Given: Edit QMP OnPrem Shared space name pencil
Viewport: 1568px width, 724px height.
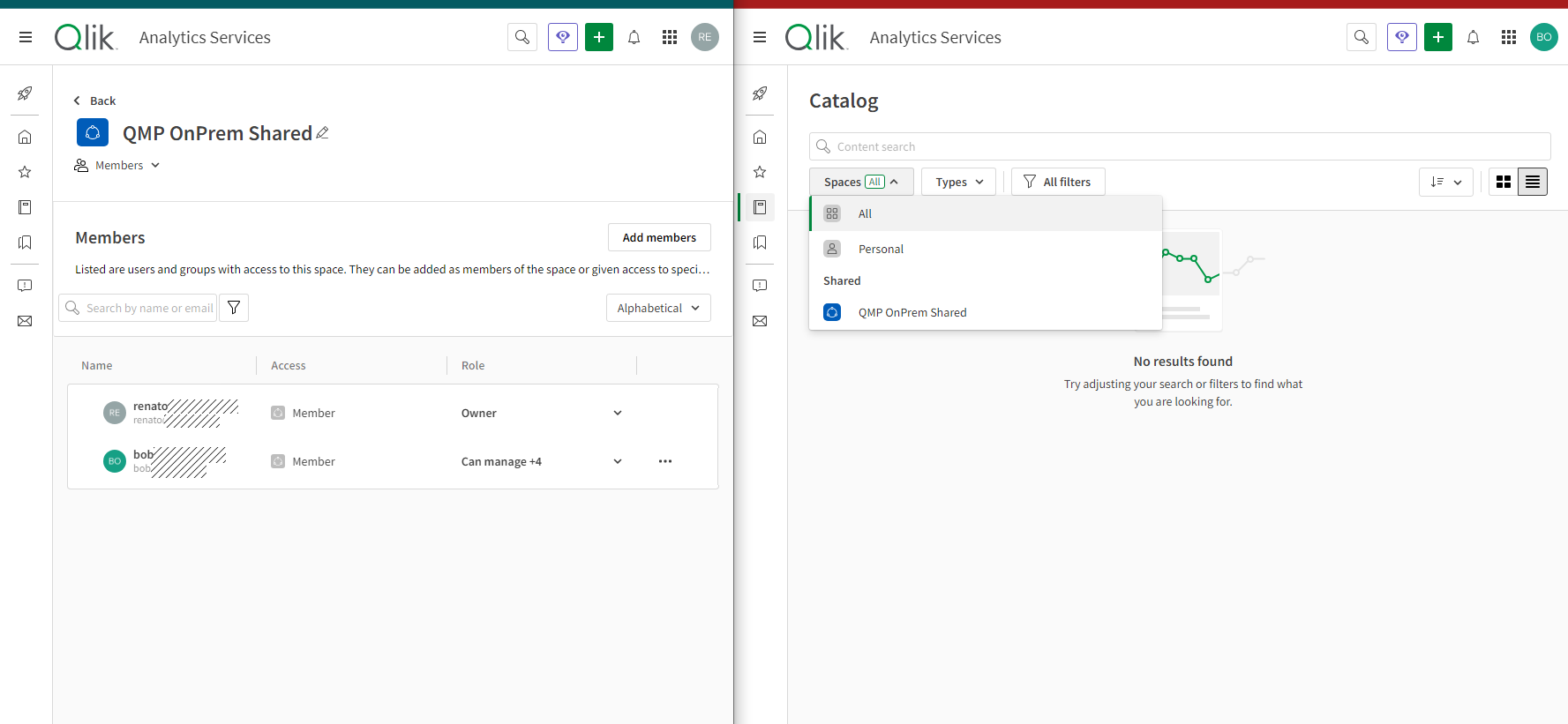Looking at the screenshot, I should click(x=323, y=133).
